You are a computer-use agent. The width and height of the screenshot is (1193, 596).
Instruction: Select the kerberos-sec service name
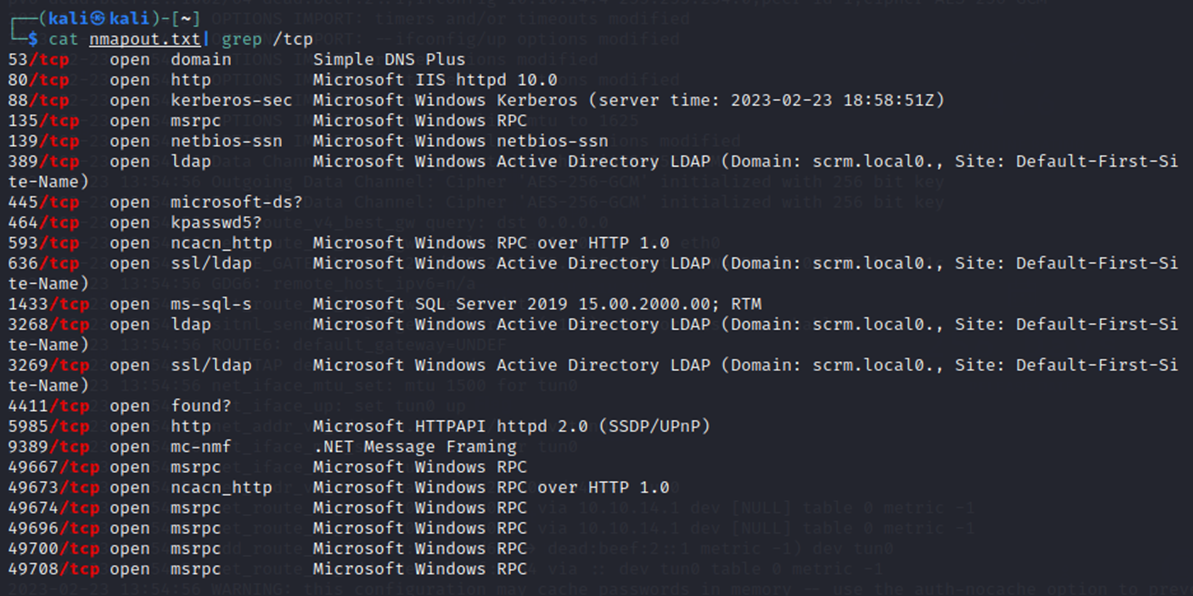click(231, 100)
